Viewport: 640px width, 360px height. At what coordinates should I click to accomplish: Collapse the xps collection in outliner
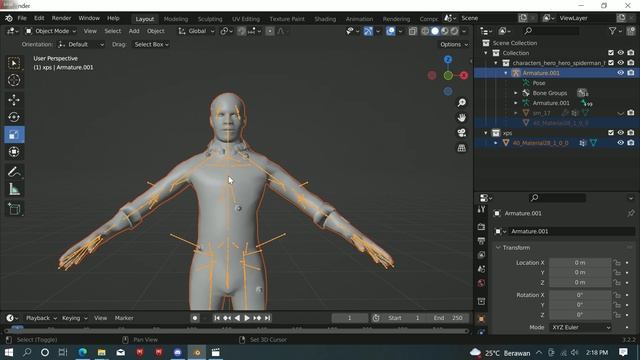click(x=486, y=133)
